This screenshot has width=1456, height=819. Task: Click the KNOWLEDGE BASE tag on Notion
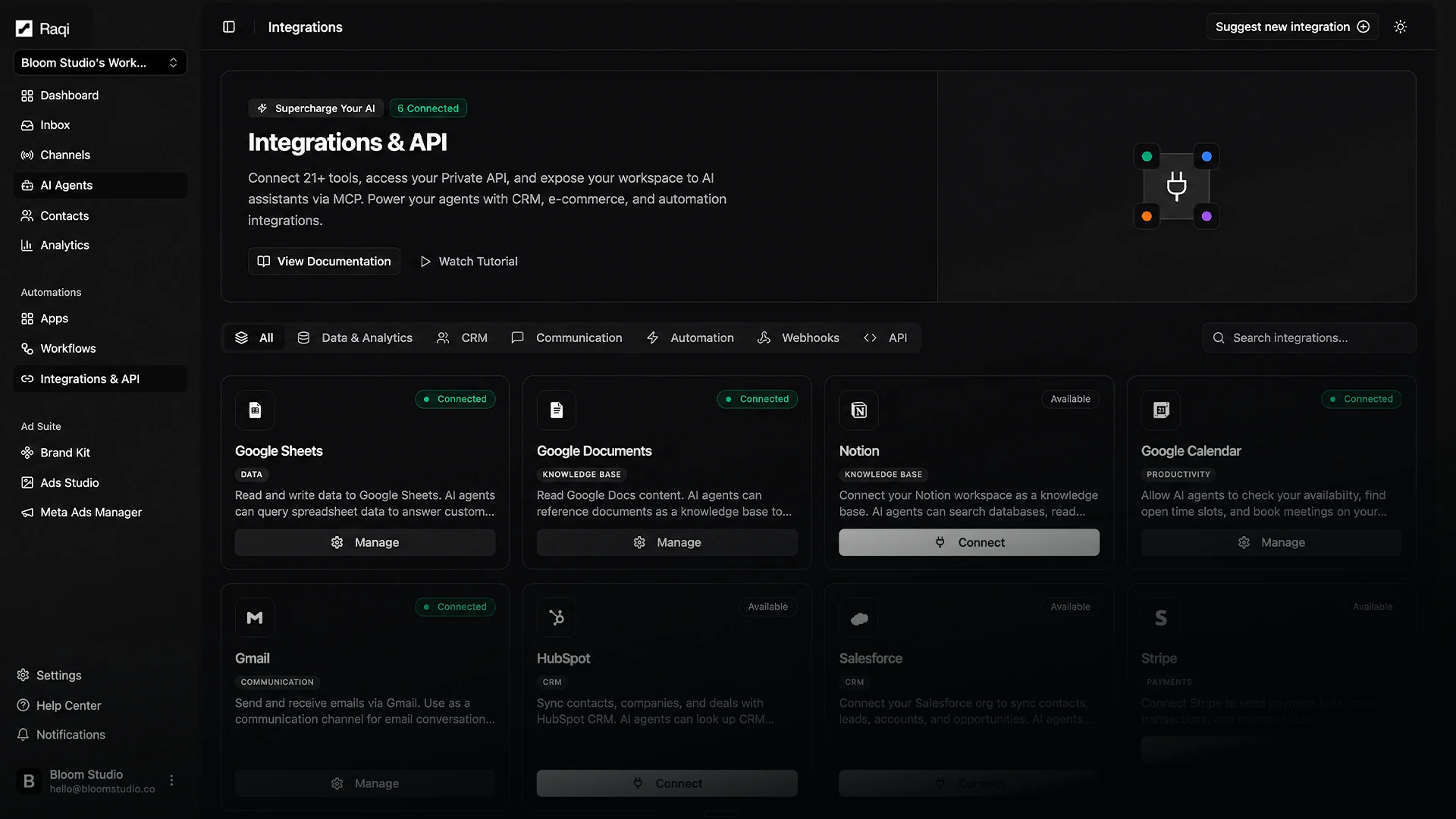click(x=883, y=475)
